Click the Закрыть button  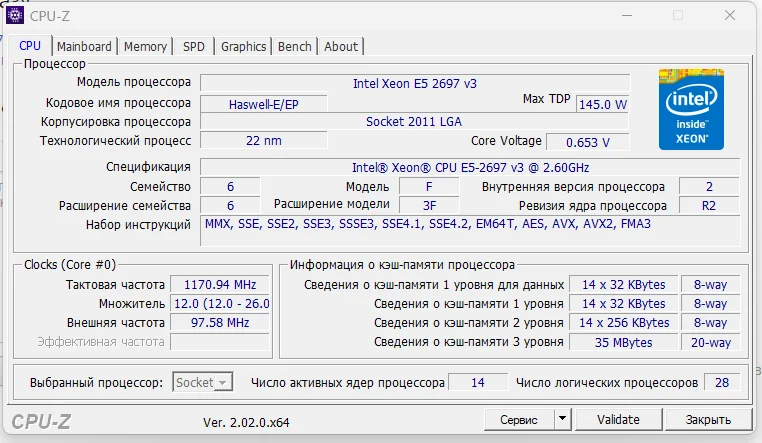pyautogui.click(x=708, y=419)
